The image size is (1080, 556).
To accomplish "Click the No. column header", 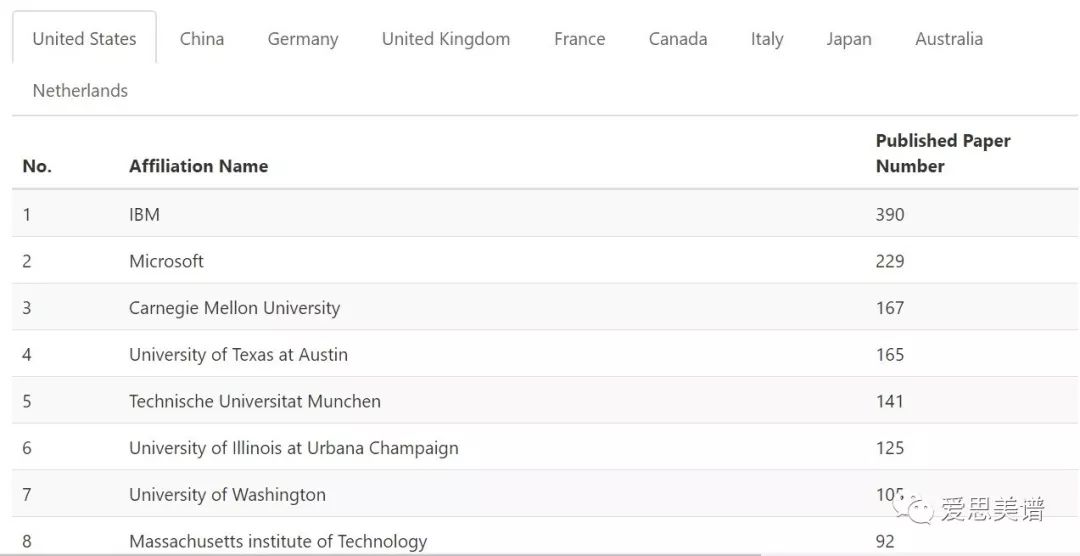I will [37, 166].
